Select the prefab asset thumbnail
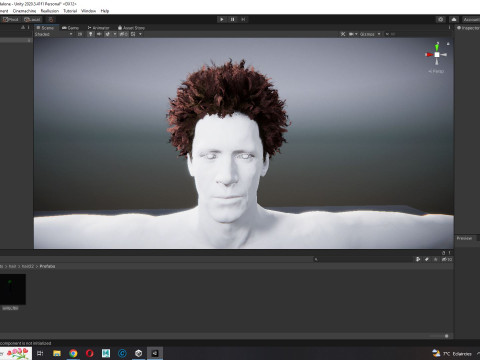480x360 pixels. [x=12, y=289]
